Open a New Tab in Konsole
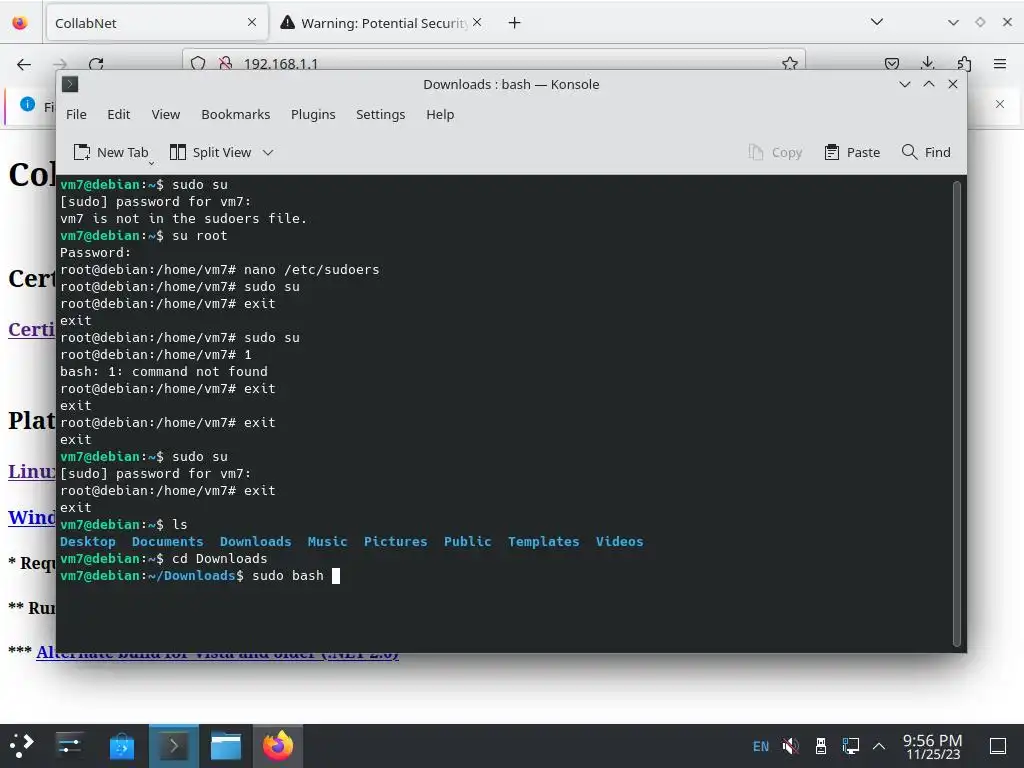The image size is (1024, 768). pyautogui.click(x=111, y=152)
